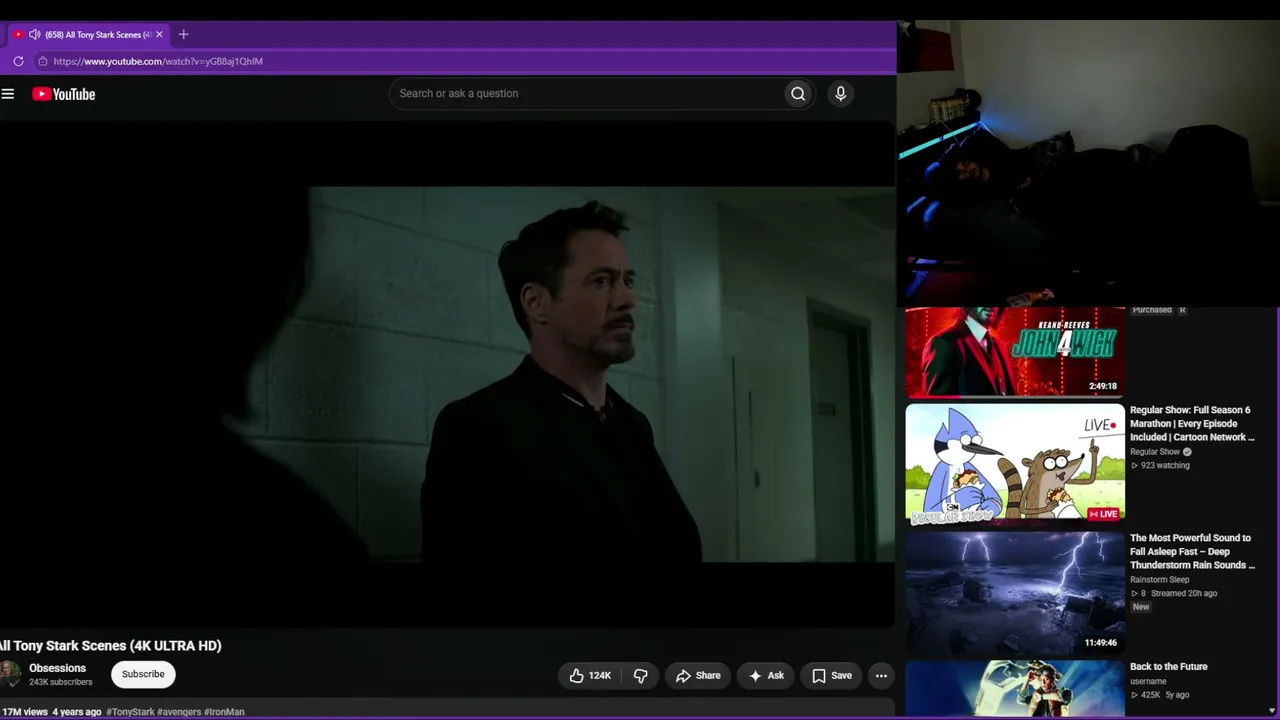Click the 17M views text in description
Viewport: 1280px width, 720px height.
25,712
